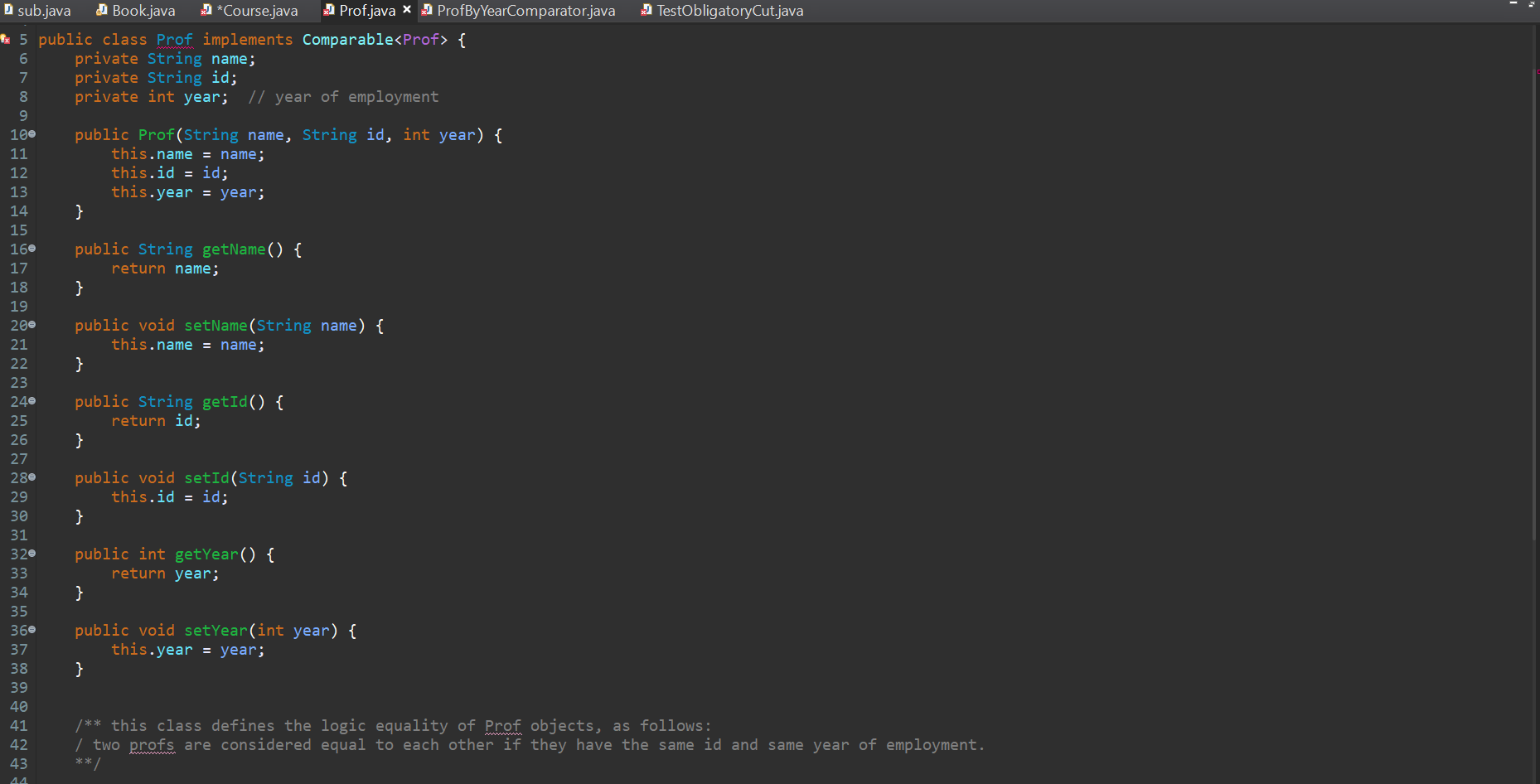This screenshot has height=784, width=1540.
Task: Click the setYear method name
Action: point(216,631)
